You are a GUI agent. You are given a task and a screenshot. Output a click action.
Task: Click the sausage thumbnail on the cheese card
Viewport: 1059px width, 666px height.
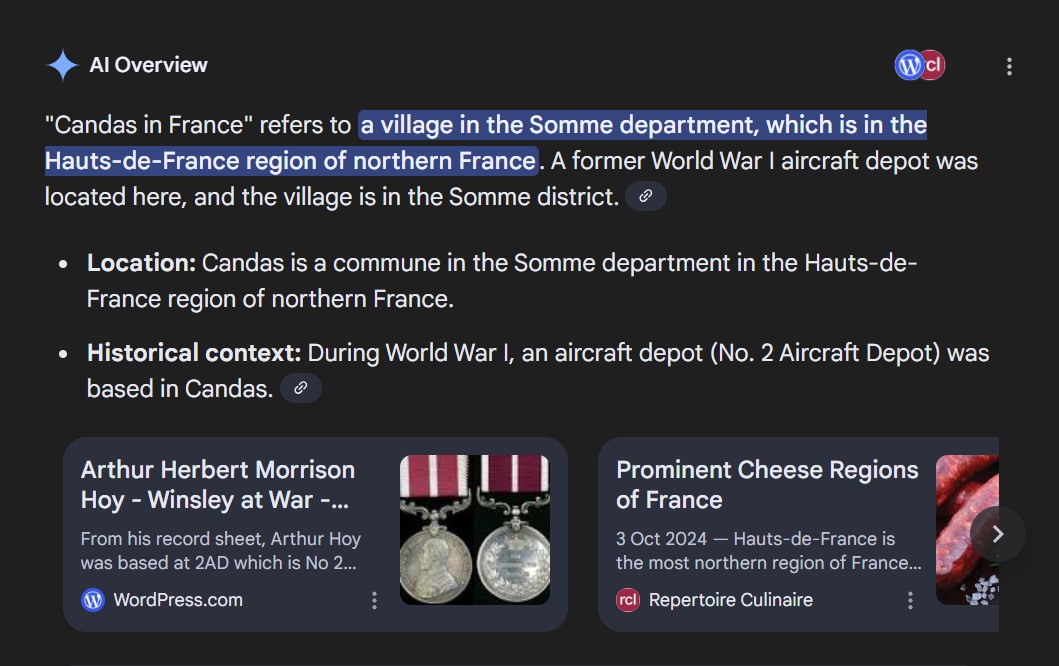966,529
